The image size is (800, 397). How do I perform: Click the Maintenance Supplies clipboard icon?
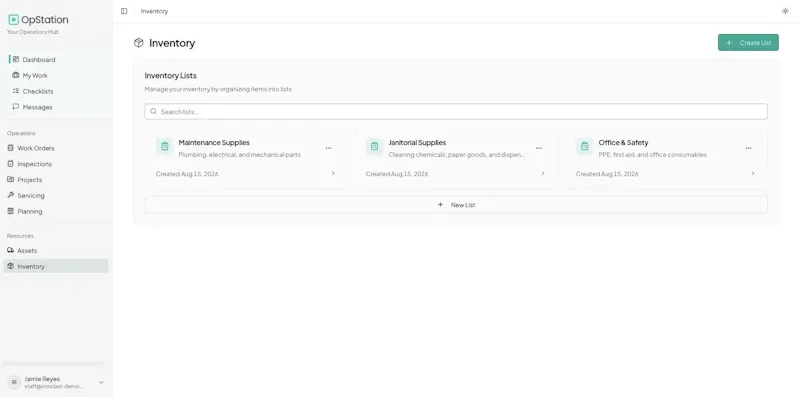point(164,146)
